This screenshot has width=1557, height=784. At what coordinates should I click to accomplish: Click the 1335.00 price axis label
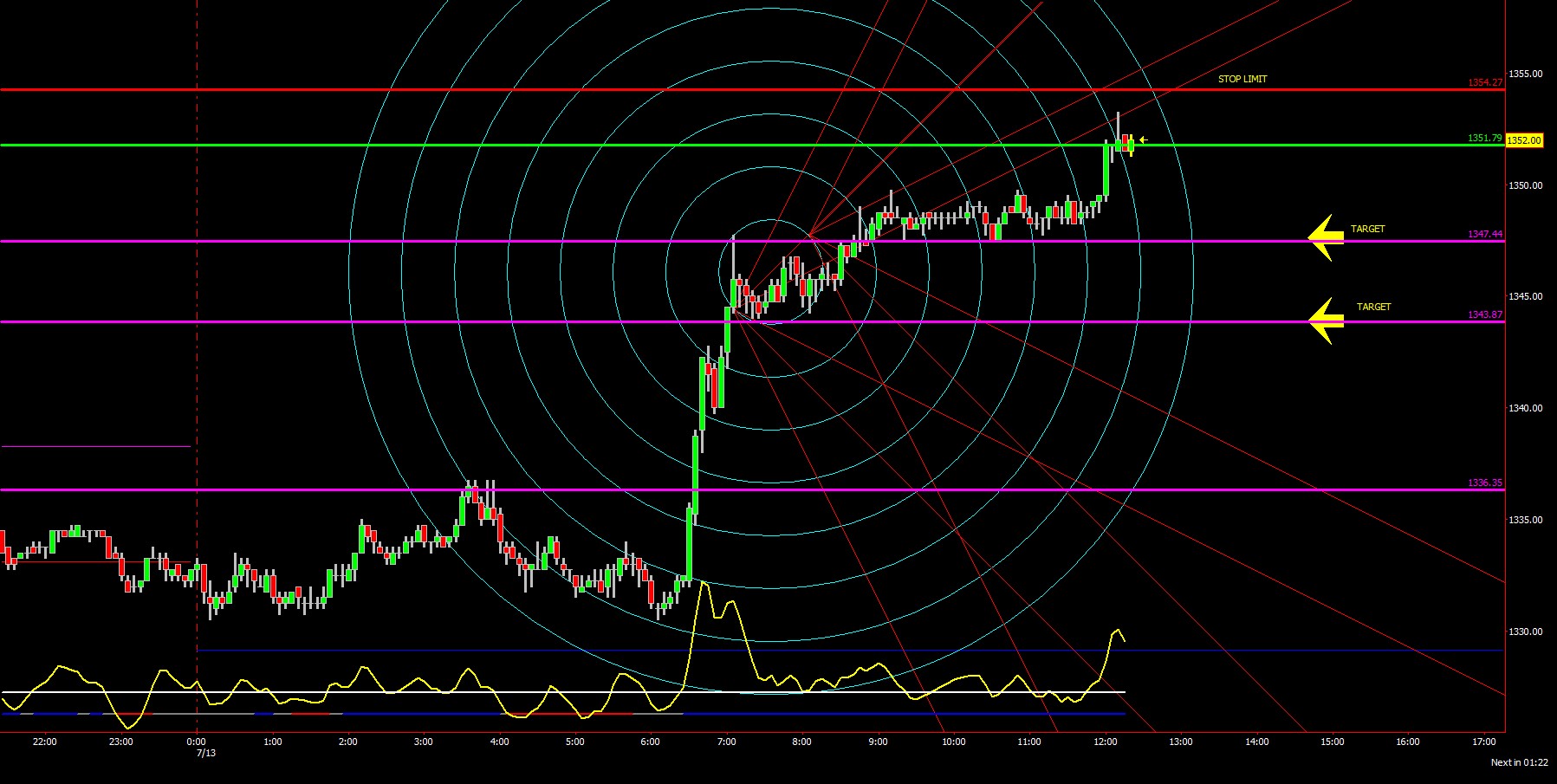click(x=1525, y=520)
